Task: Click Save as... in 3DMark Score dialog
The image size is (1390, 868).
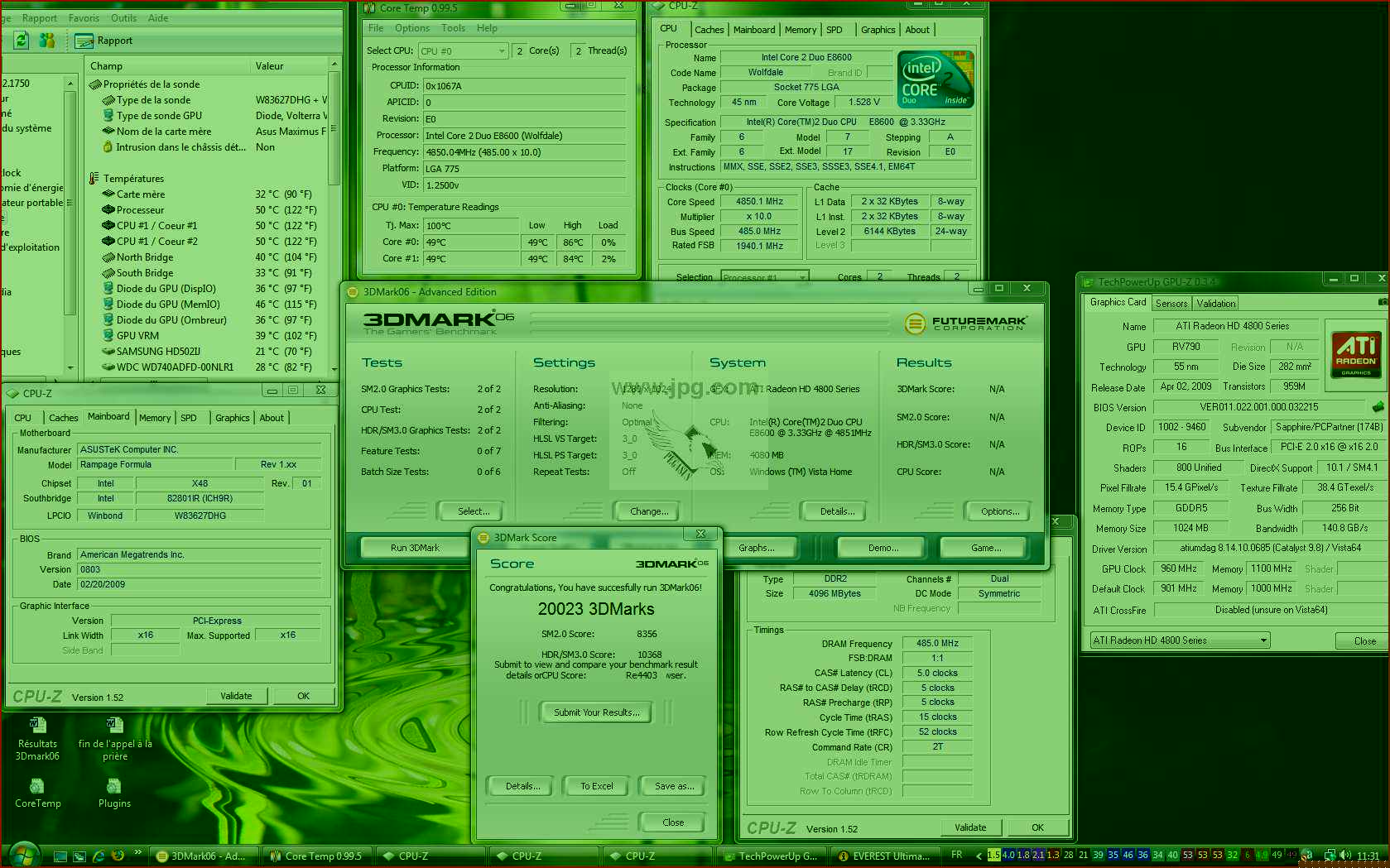Action: point(674,786)
